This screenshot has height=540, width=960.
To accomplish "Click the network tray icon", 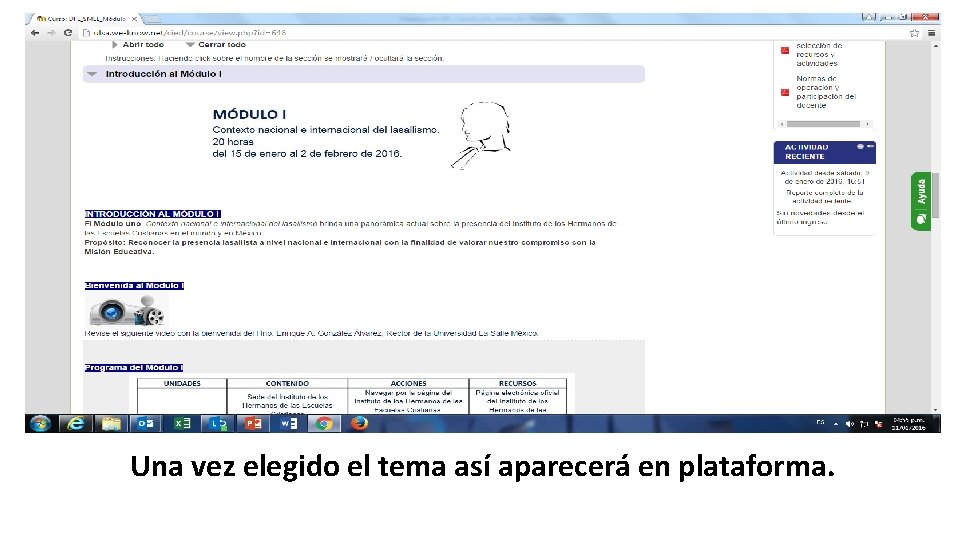I will pyautogui.click(x=864, y=424).
